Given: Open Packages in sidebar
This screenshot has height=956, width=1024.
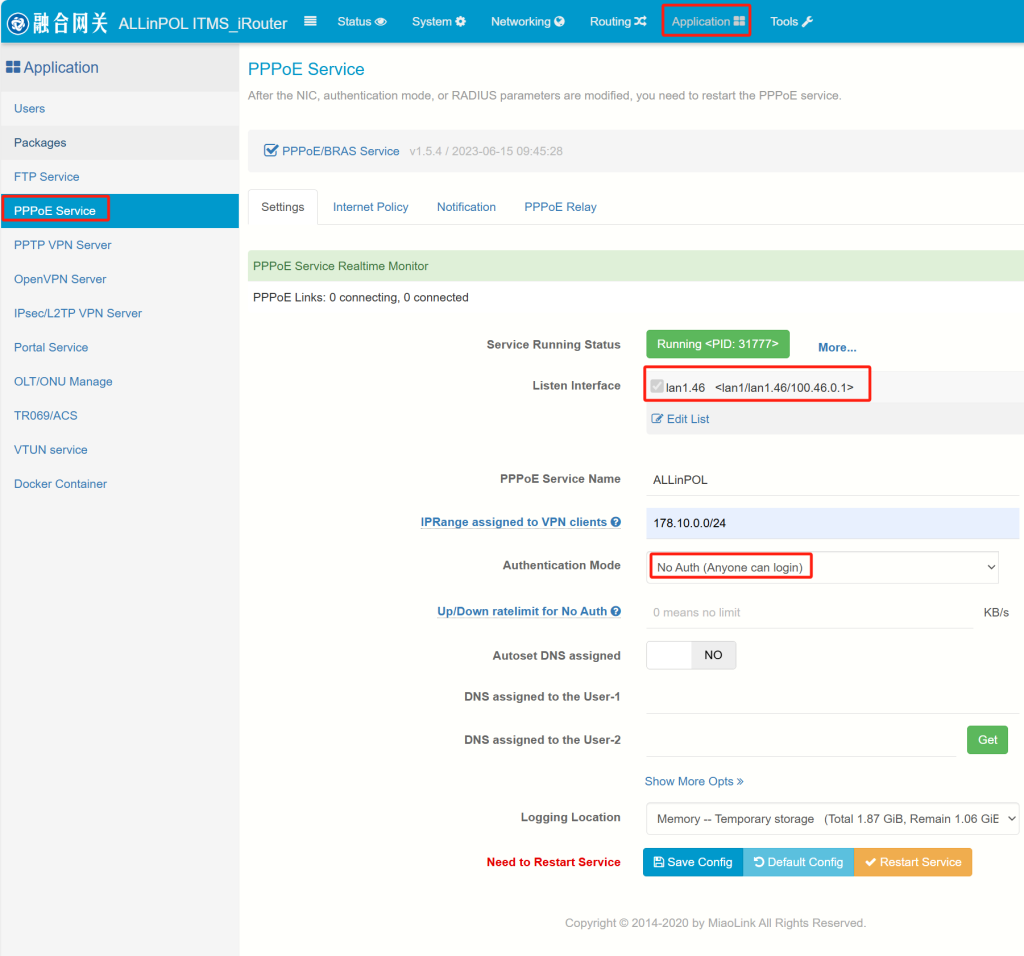Looking at the screenshot, I should pos(120,142).
